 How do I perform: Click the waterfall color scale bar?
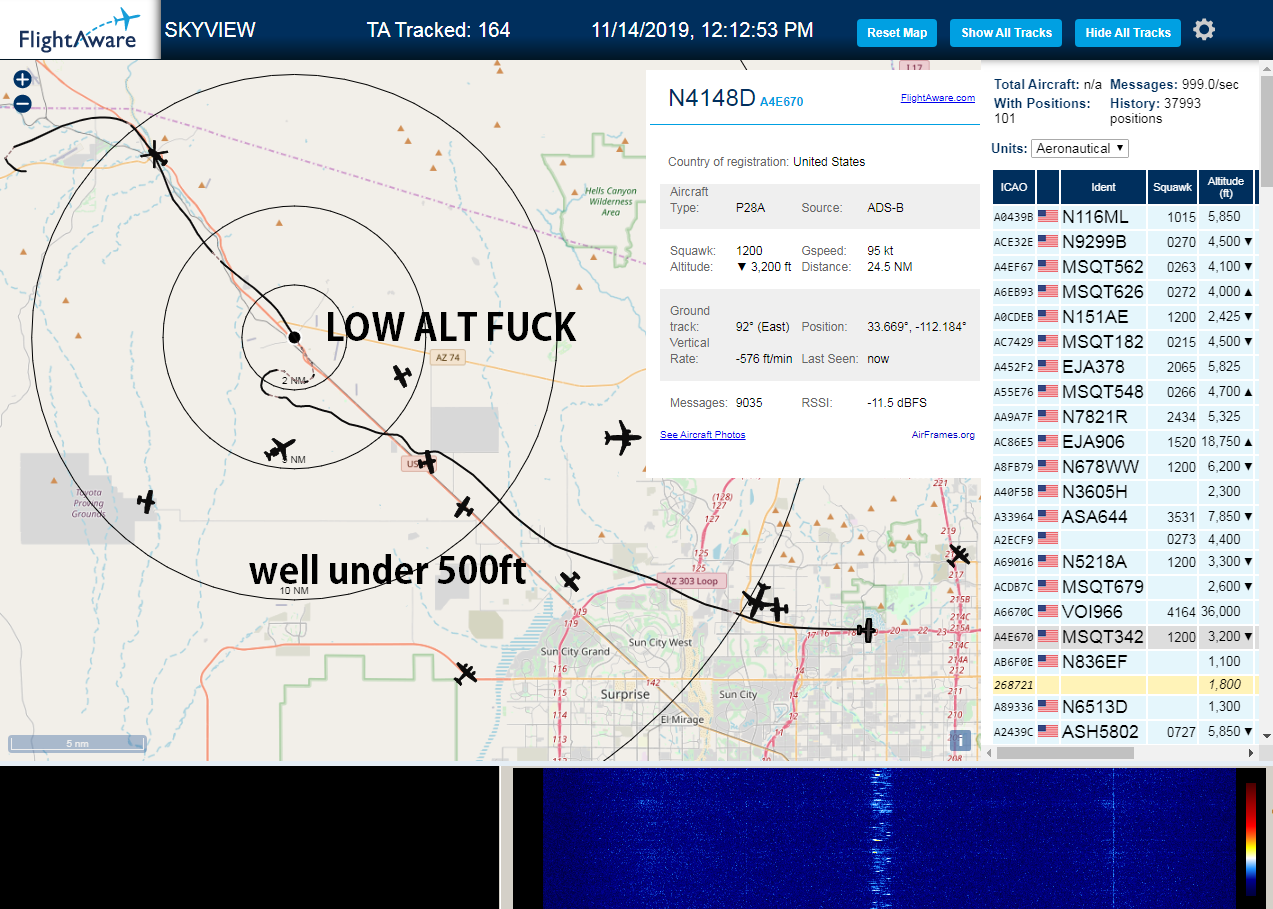1250,838
